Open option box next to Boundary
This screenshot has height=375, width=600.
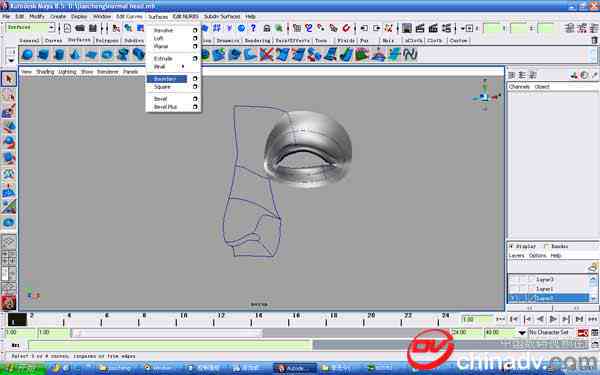195,79
